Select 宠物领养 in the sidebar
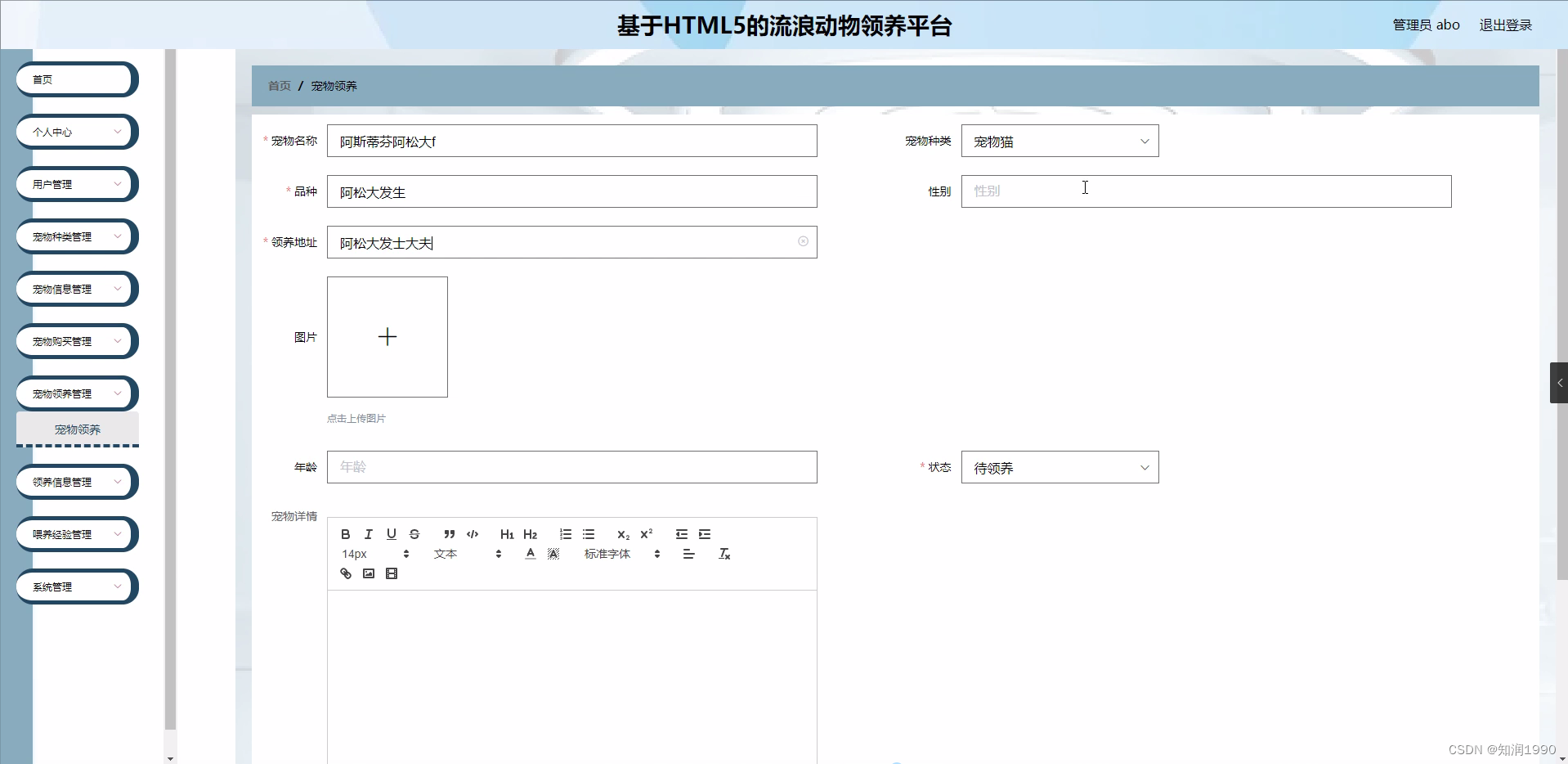The width and height of the screenshot is (1568, 764). click(x=78, y=429)
